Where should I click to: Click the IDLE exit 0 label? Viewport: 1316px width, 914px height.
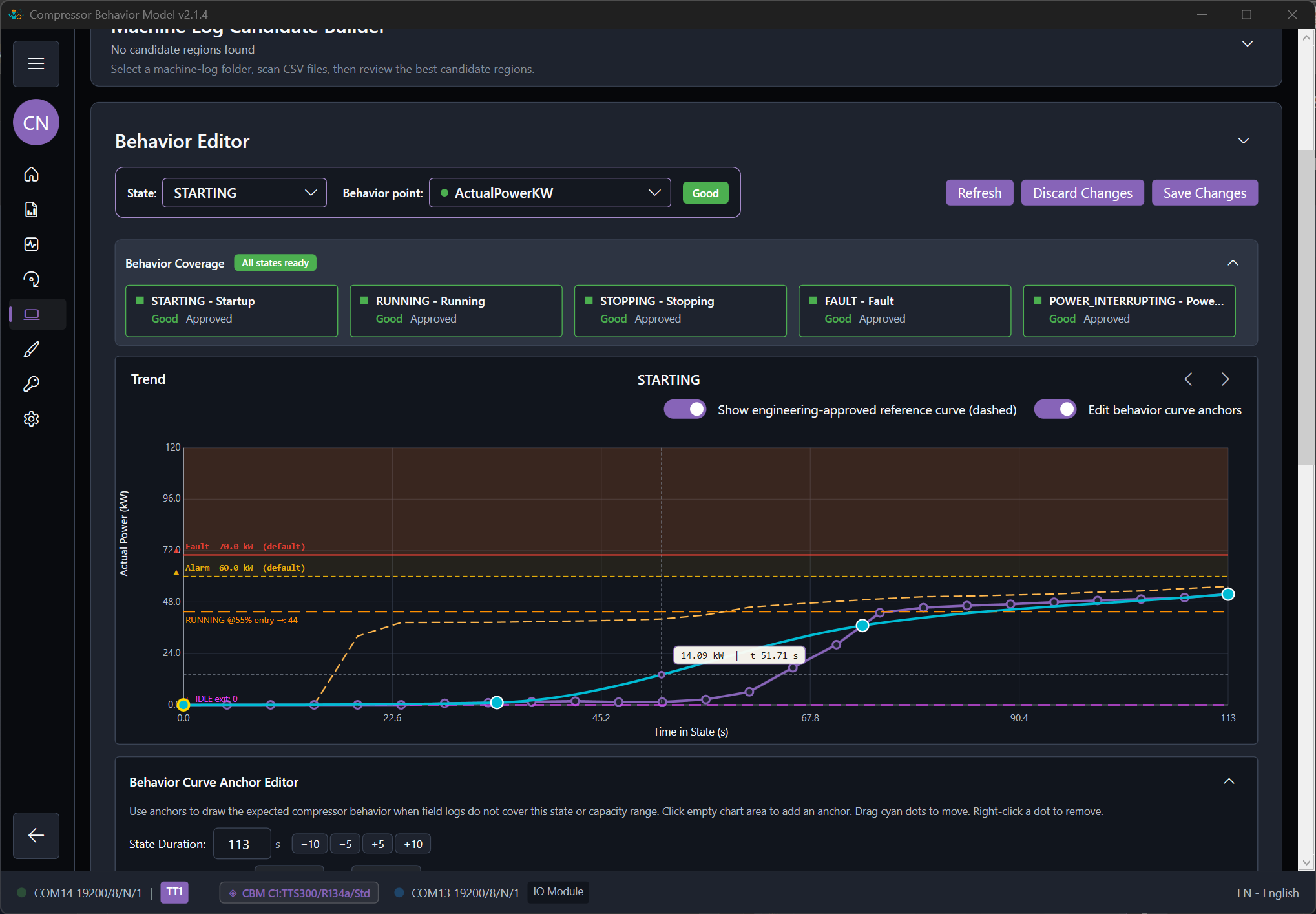pos(216,699)
